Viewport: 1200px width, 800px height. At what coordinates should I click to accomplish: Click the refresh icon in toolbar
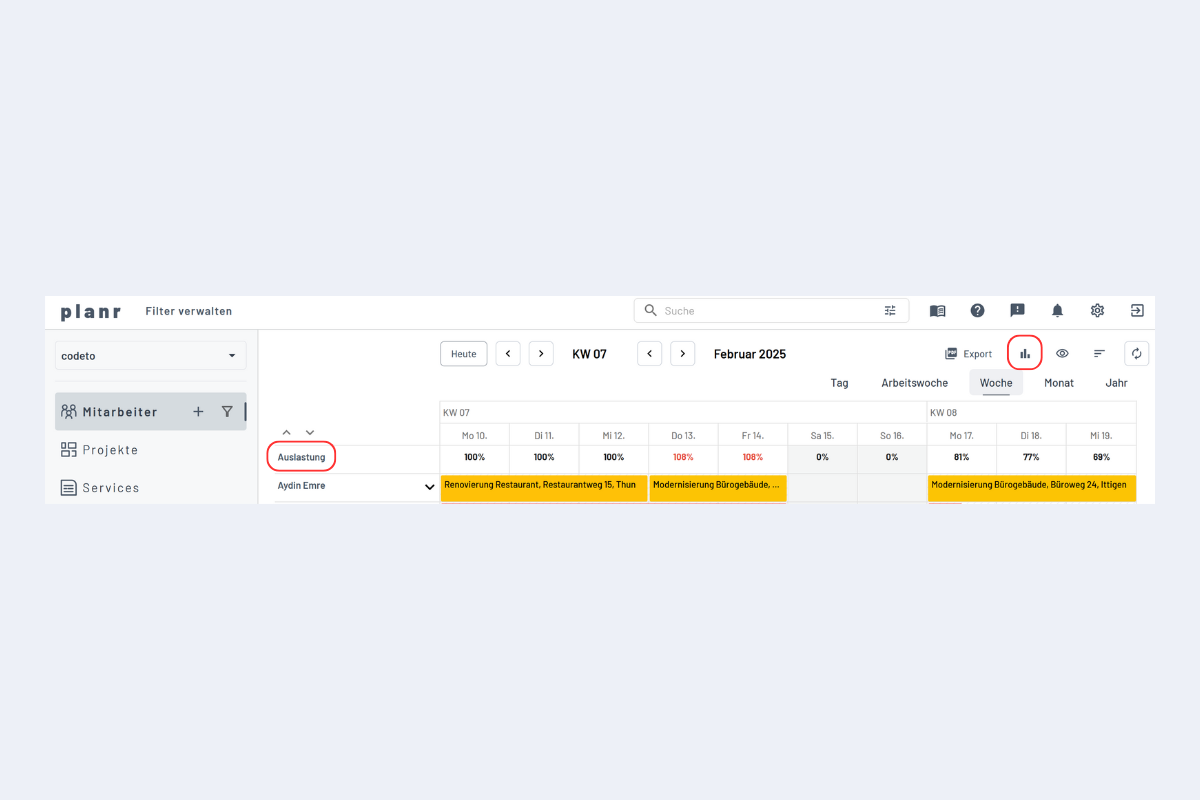pyautogui.click(x=1136, y=353)
